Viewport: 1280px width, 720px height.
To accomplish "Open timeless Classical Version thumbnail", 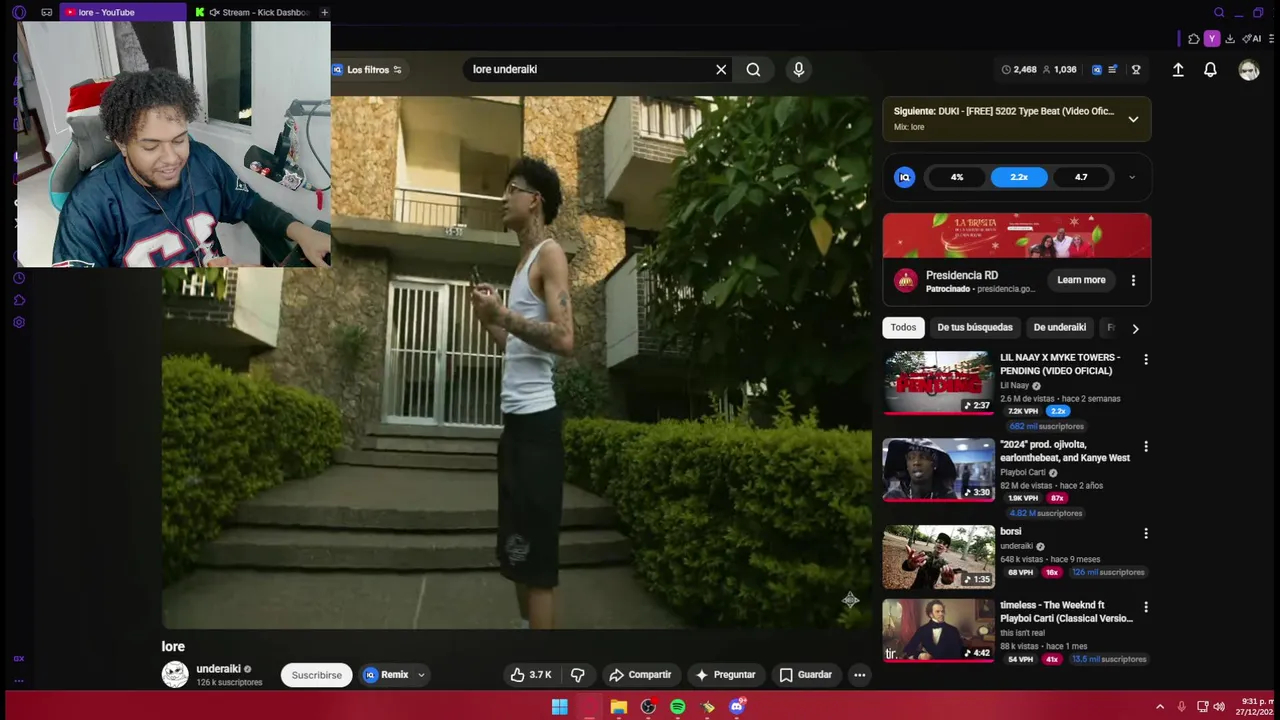I will [x=938, y=630].
